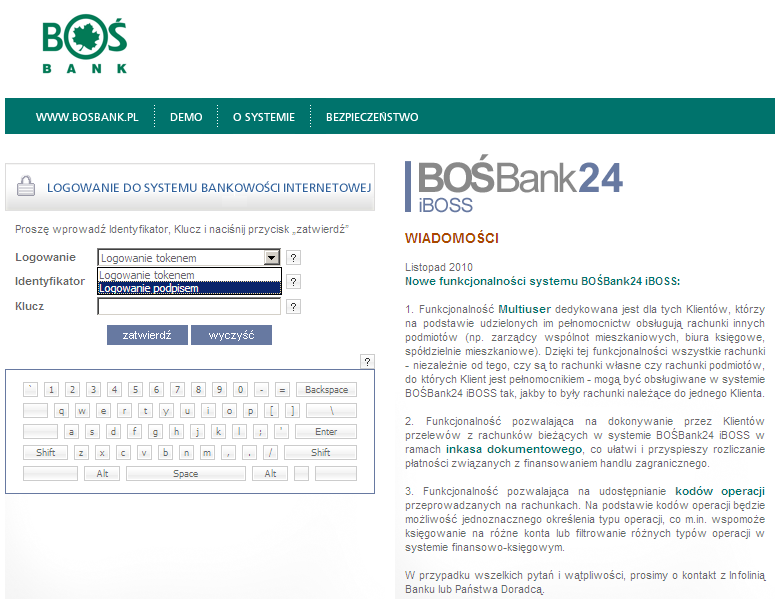Click the left Shift key on virtual keyboard
This screenshot has width=781, height=599.
(45, 452)
